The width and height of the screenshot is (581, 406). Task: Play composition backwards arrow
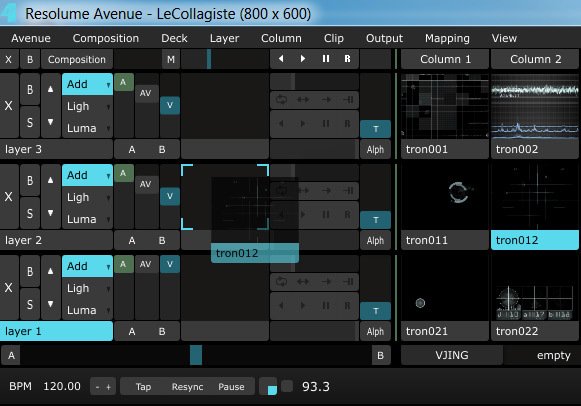click(281, 59)
